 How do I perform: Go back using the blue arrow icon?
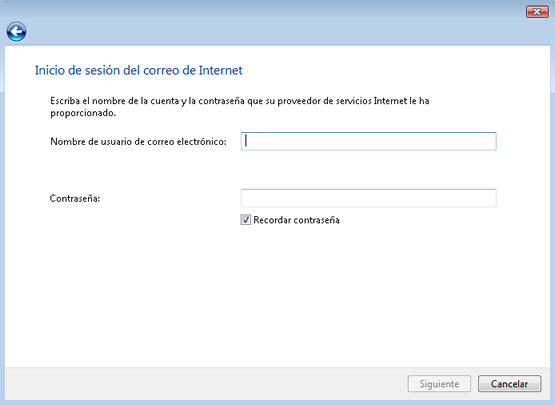[16, 32]
